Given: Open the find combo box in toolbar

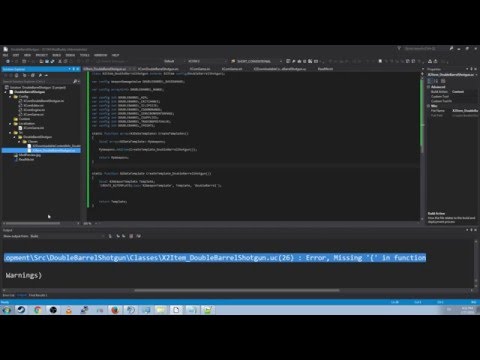Looking at the screenshot, I should point(257,61).
